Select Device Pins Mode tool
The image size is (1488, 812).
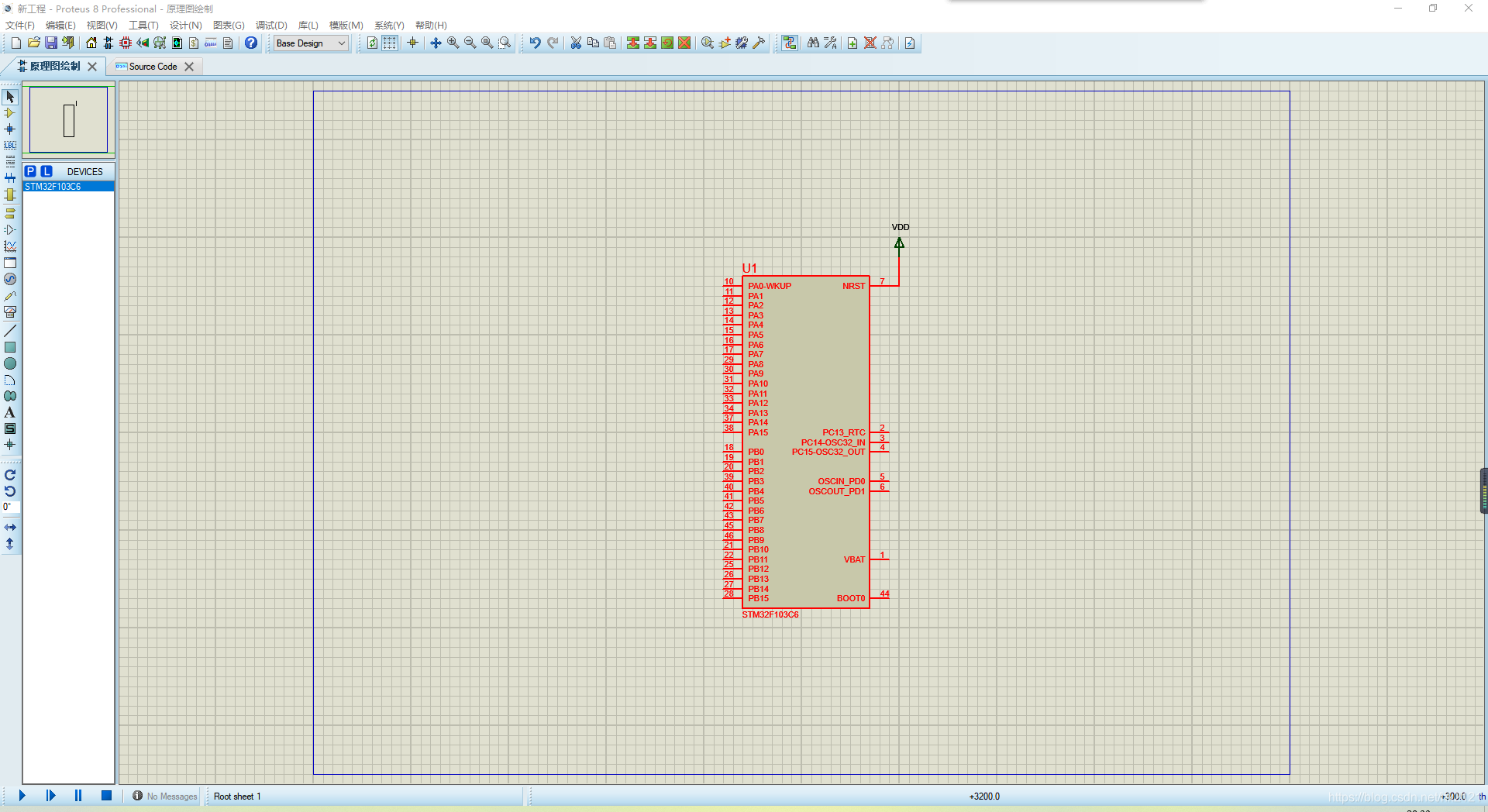coord(10,229)
